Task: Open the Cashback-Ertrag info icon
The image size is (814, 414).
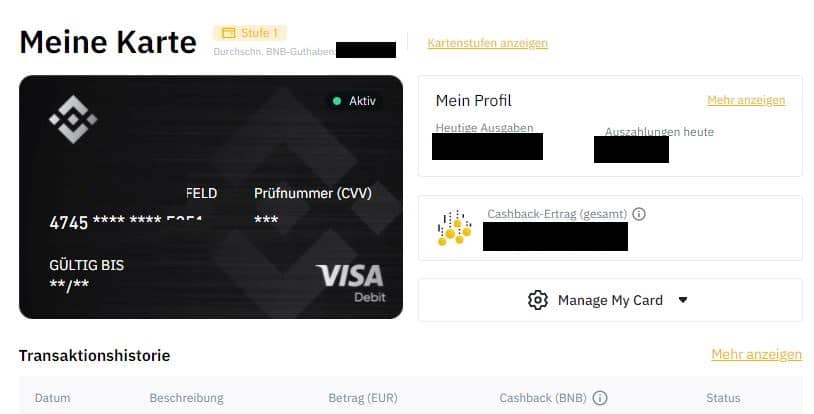Action: click(639, 214)
